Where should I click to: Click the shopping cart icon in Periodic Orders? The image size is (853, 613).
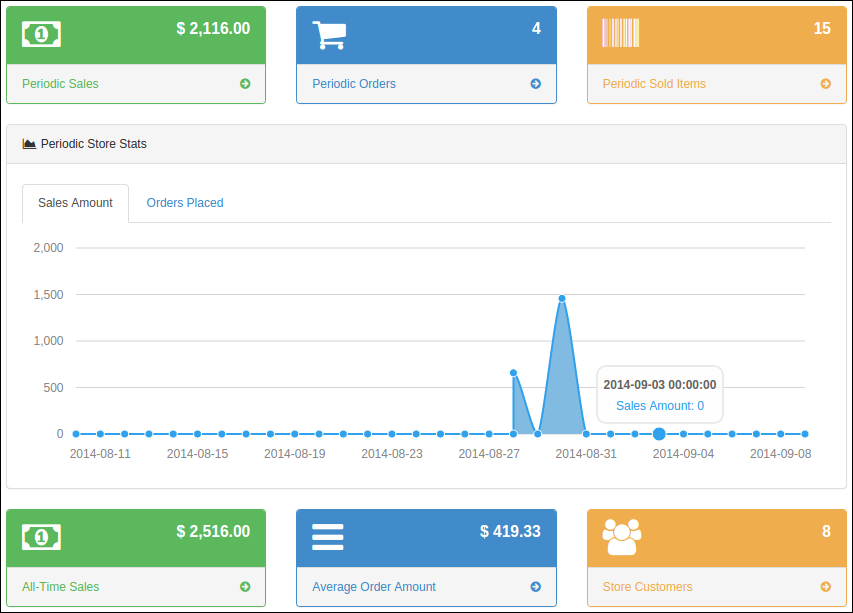(x=329, y=34)
